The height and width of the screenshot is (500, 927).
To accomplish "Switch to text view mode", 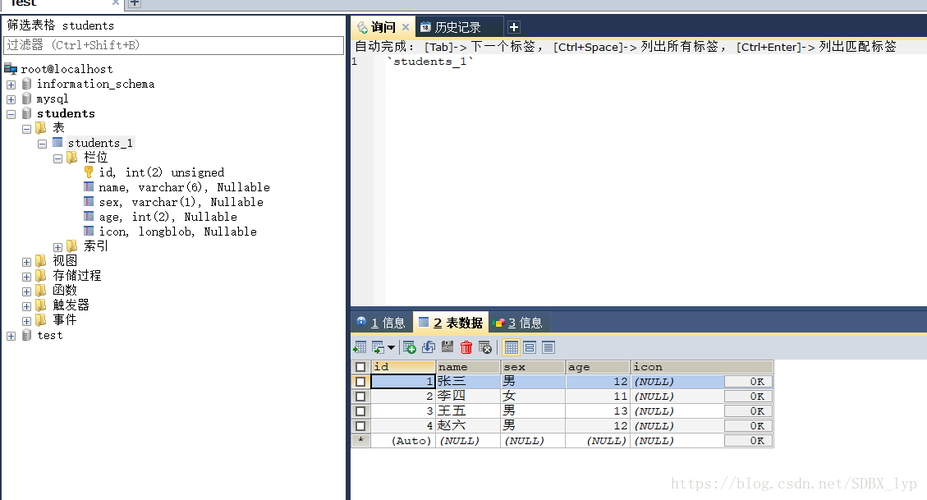I will (549, 348).
